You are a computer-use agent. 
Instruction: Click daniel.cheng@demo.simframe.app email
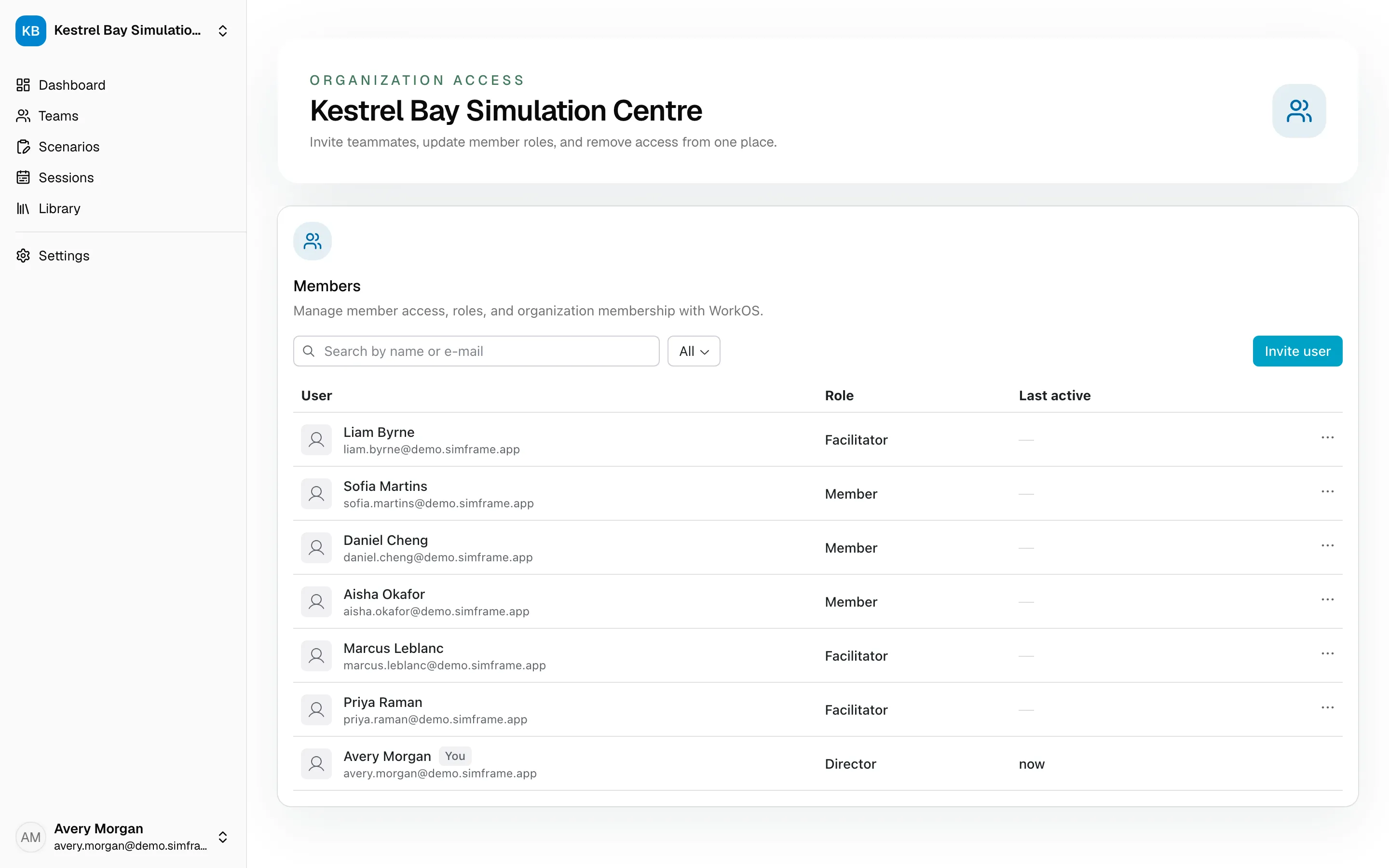(438, 557)
